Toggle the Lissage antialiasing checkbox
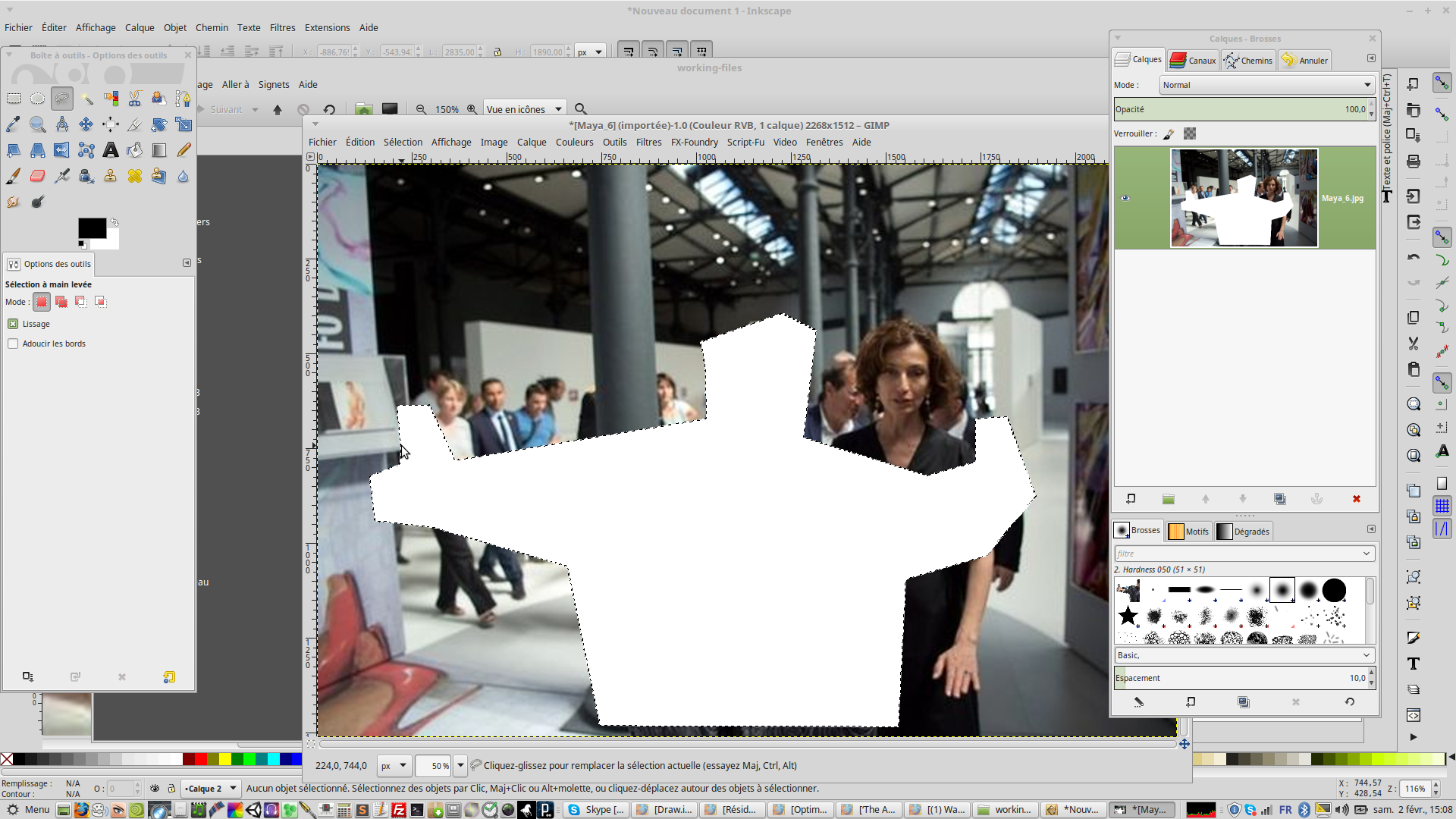This screenshot has height=819, width=1456. click(x=13, y=324)
